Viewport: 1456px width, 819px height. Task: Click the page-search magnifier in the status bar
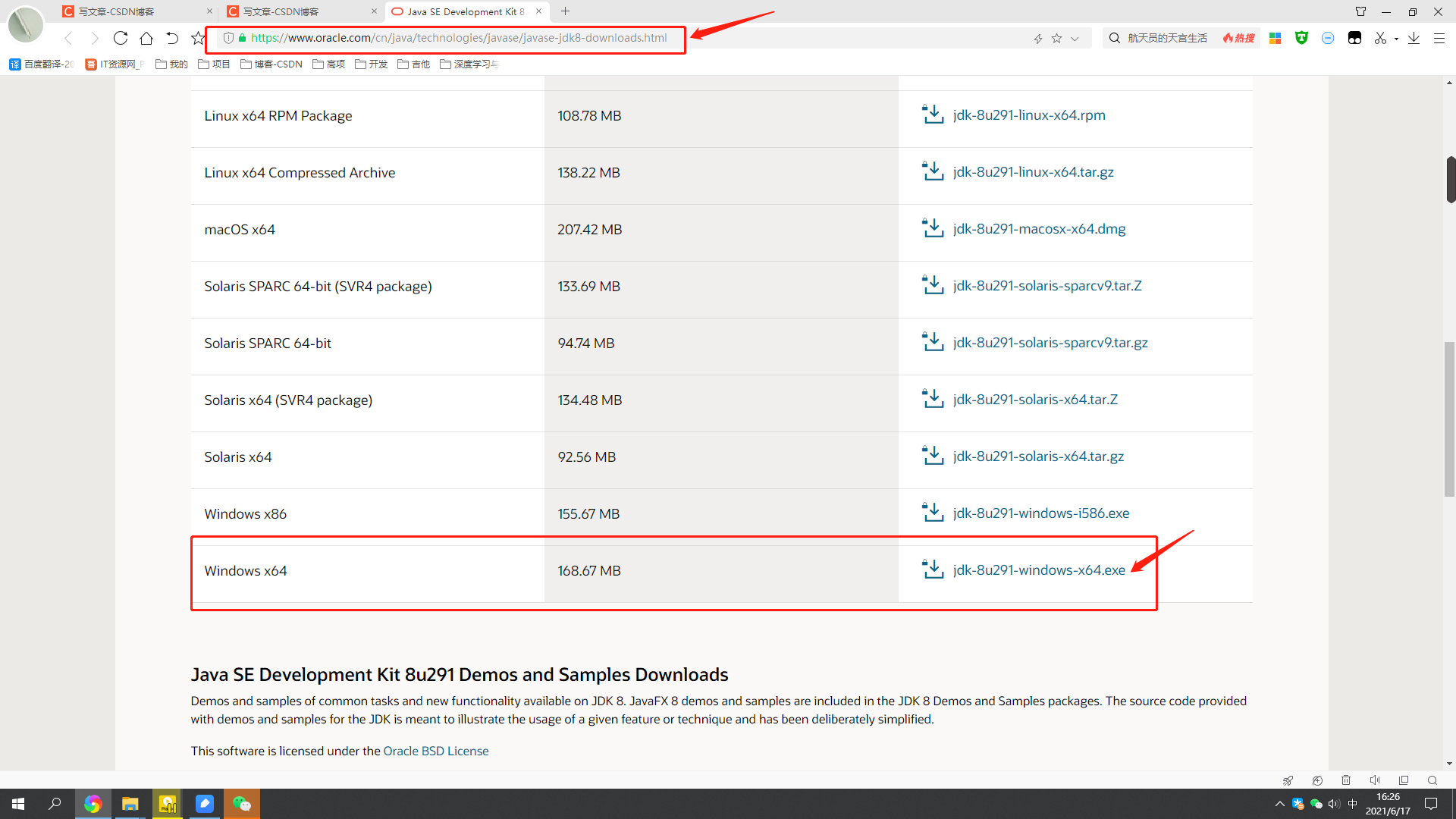[x=1432, y=780]
